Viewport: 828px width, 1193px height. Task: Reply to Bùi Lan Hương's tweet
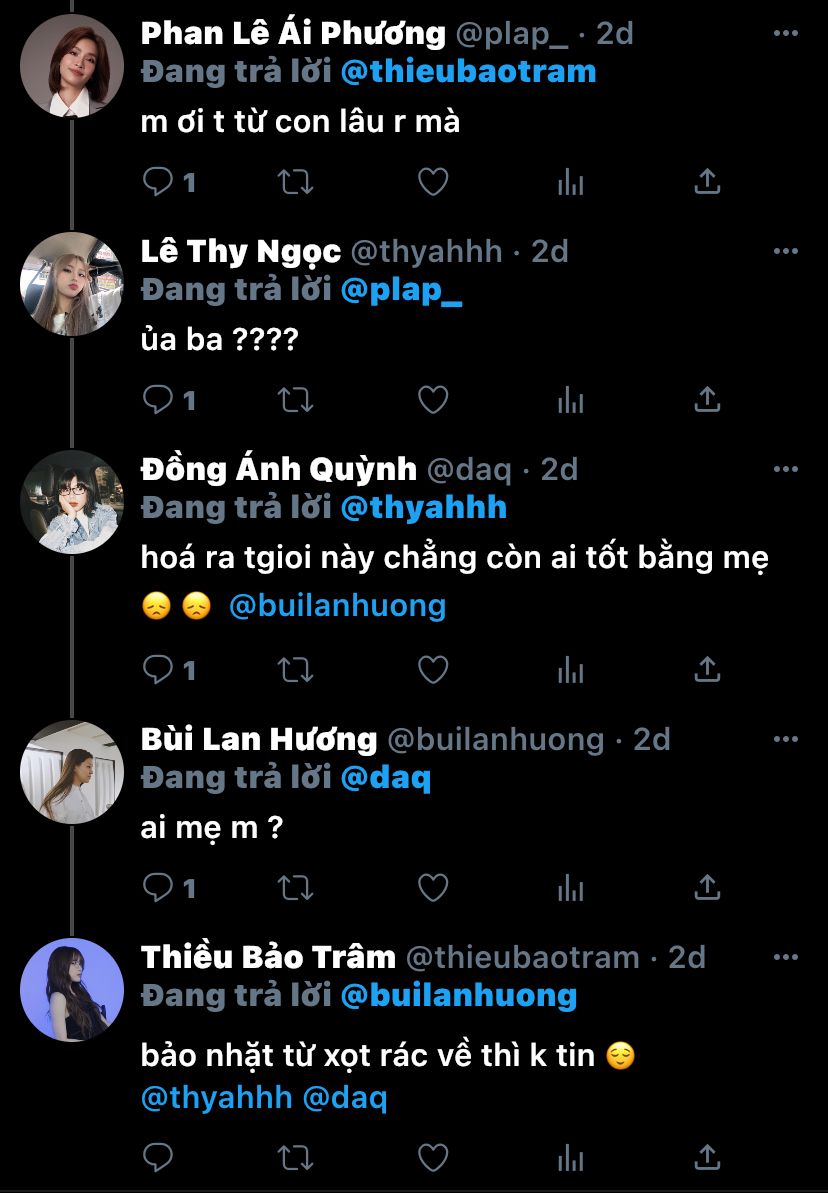click(x=159, y=887)
